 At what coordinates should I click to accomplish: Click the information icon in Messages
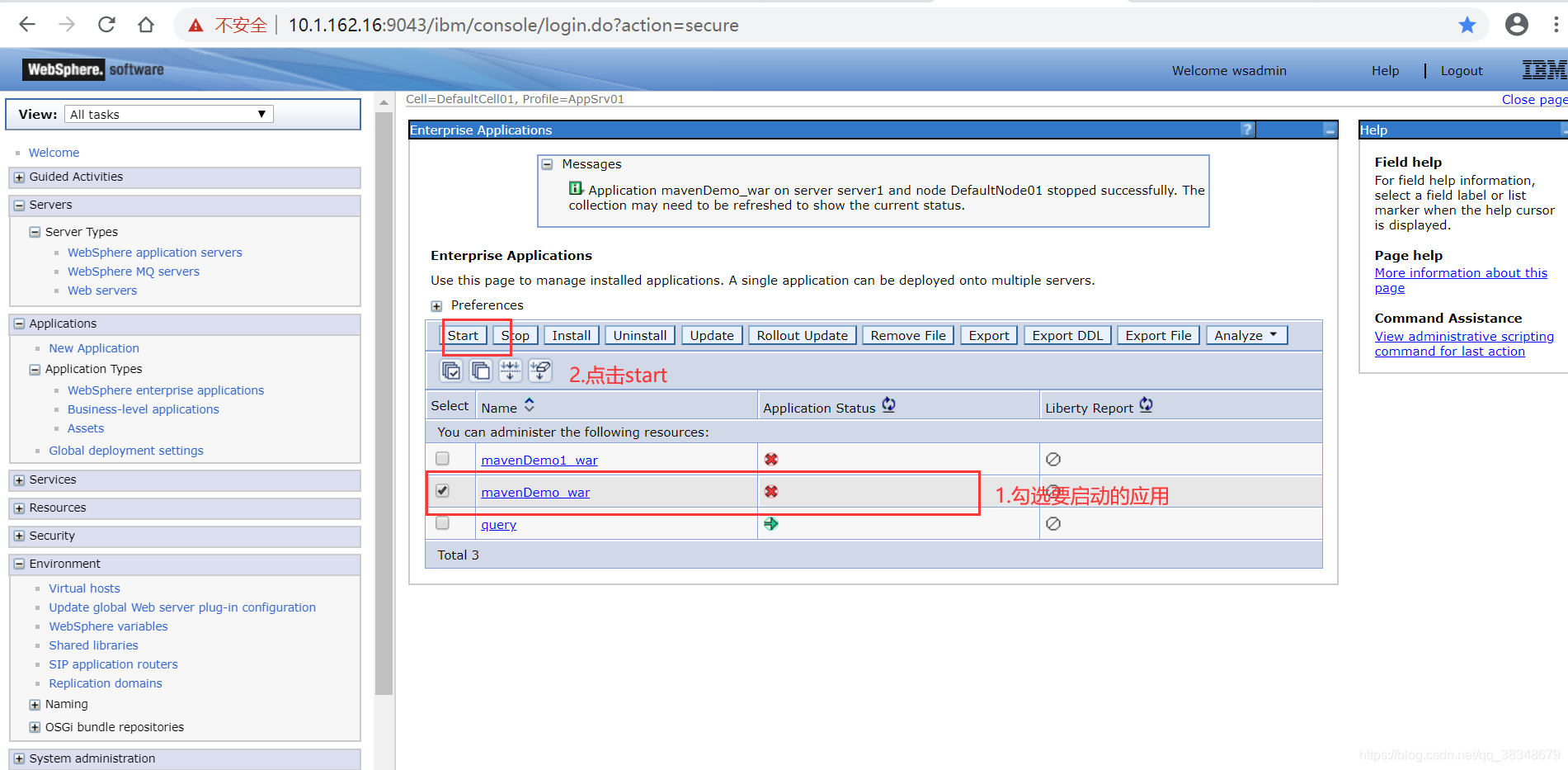(x=576, y=188)
